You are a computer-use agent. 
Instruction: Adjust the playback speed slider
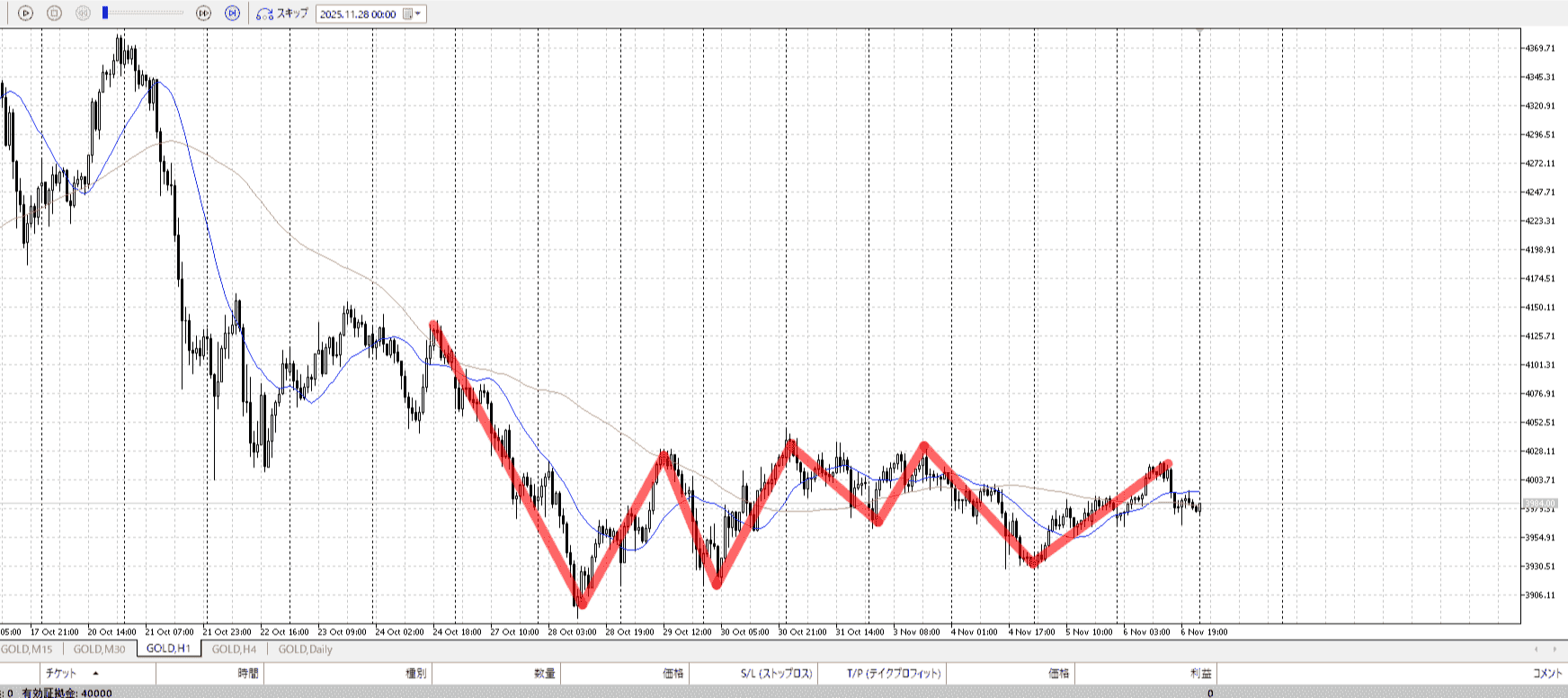coord(106,13)
